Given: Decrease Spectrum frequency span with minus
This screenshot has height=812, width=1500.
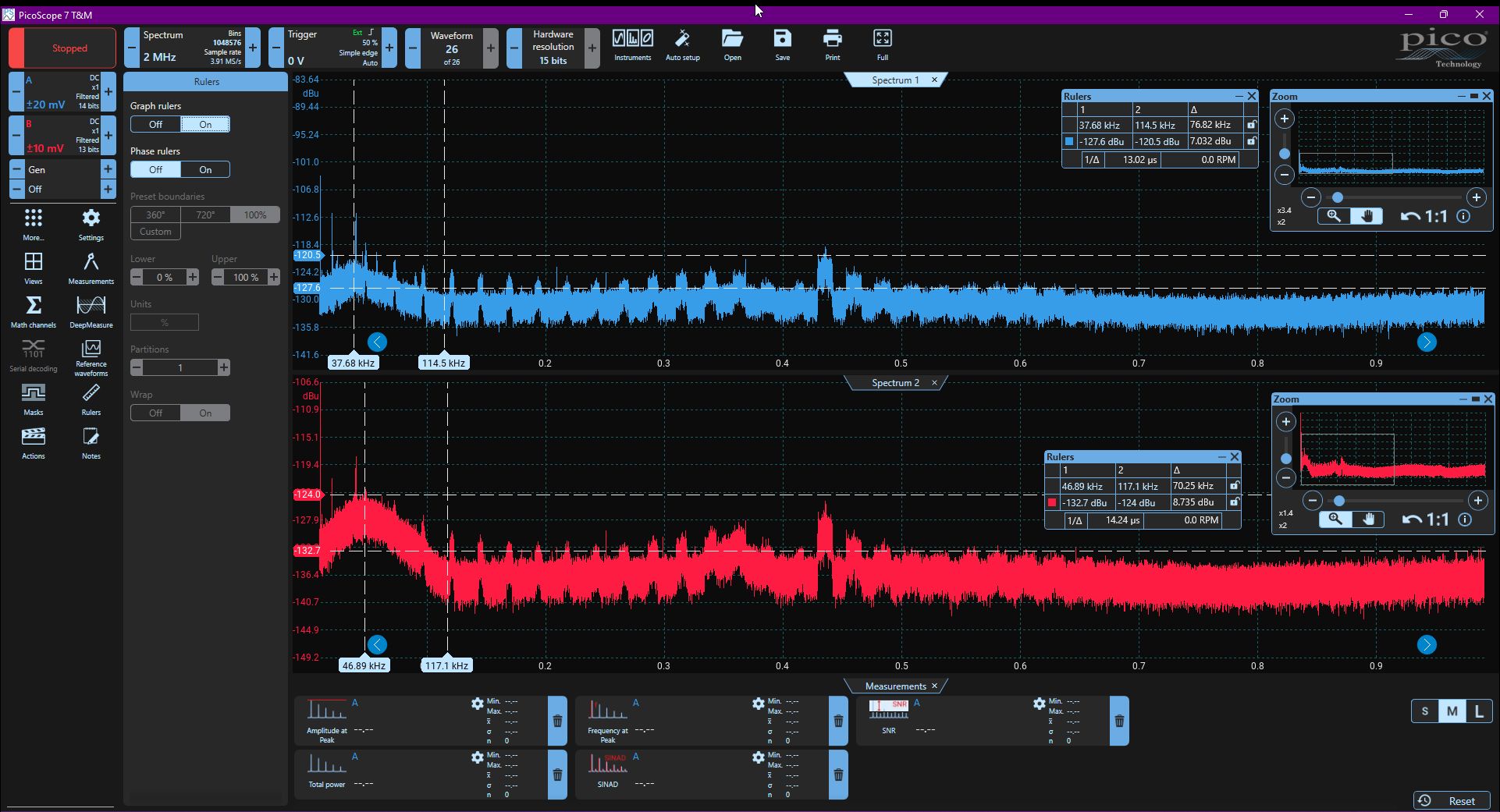Looking at the screenshot, I should click(132, 48).
